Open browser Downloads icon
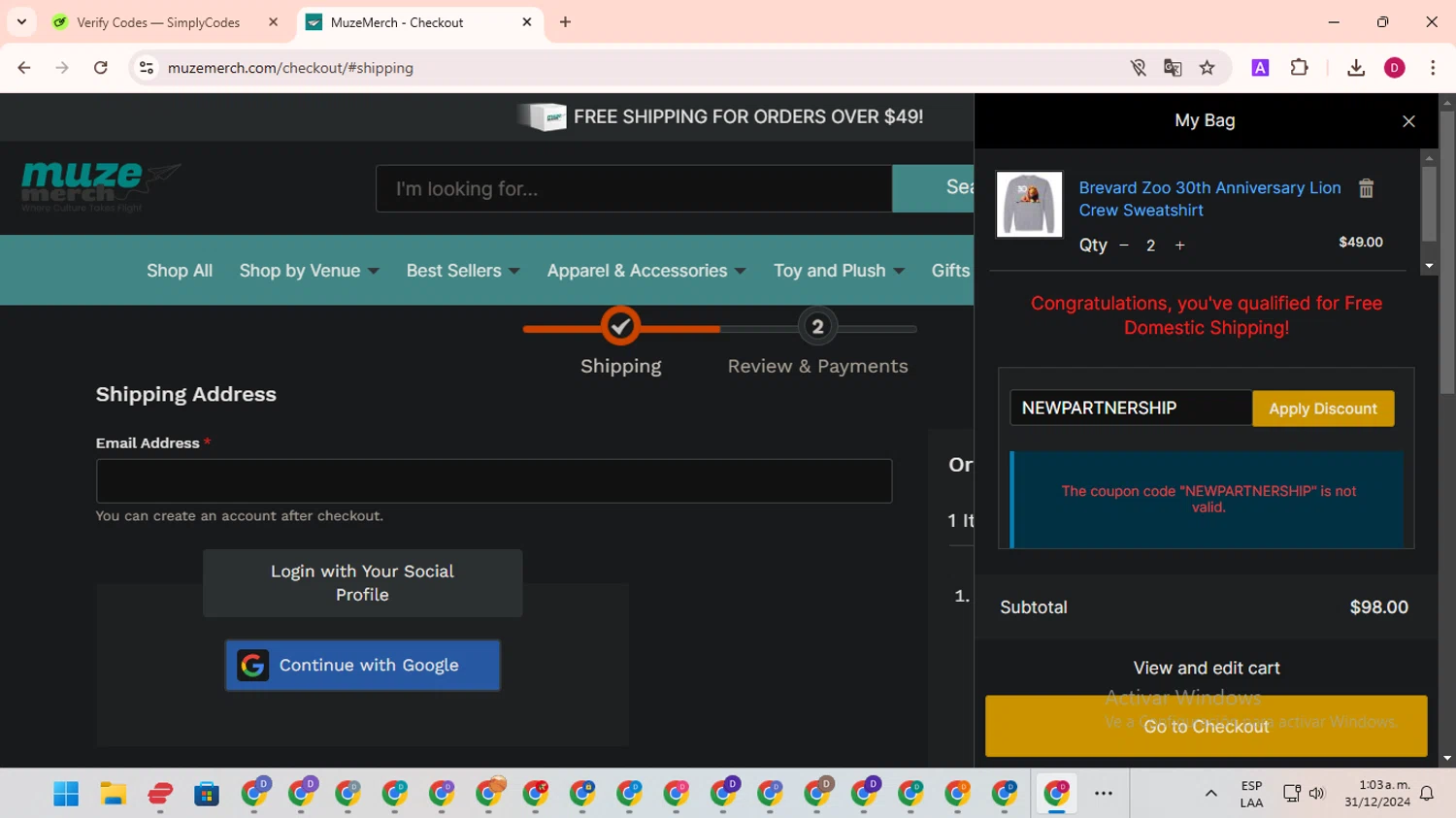This screenshot has width=1456, height=818. (x=1356, y=68)
